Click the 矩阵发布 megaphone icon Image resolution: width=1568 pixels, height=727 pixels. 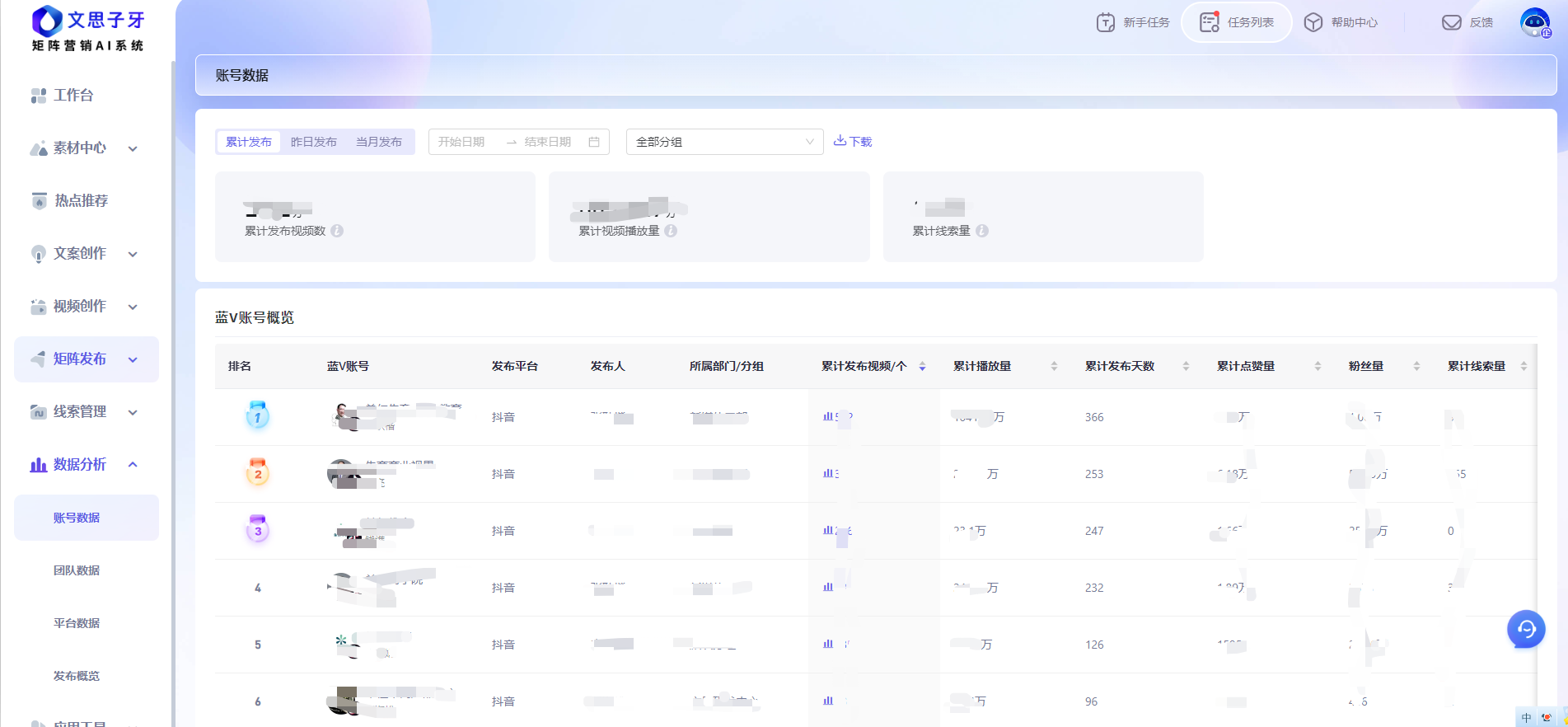click(39, 359)
